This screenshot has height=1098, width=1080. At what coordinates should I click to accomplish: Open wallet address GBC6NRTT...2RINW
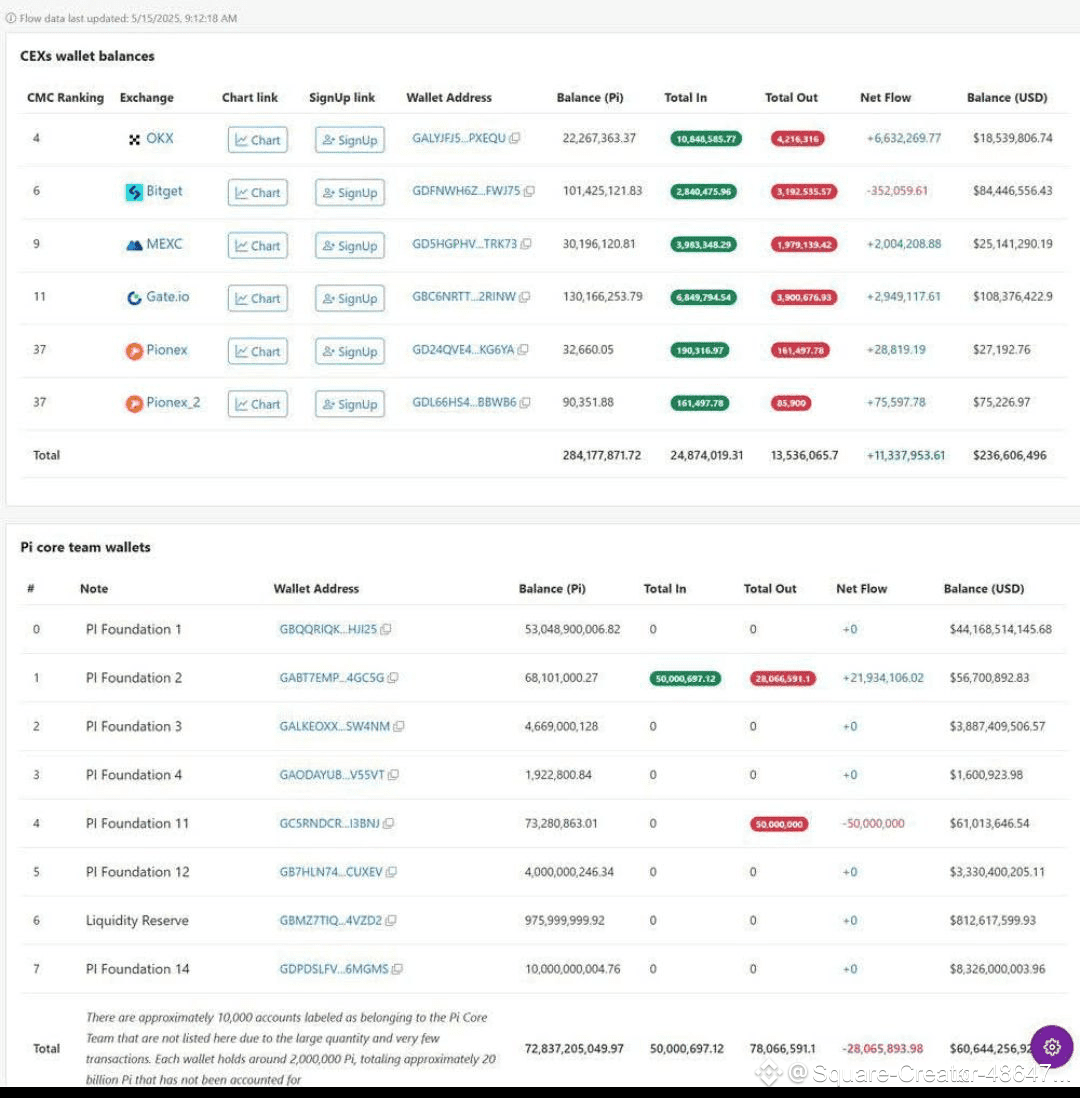point(464,296)
